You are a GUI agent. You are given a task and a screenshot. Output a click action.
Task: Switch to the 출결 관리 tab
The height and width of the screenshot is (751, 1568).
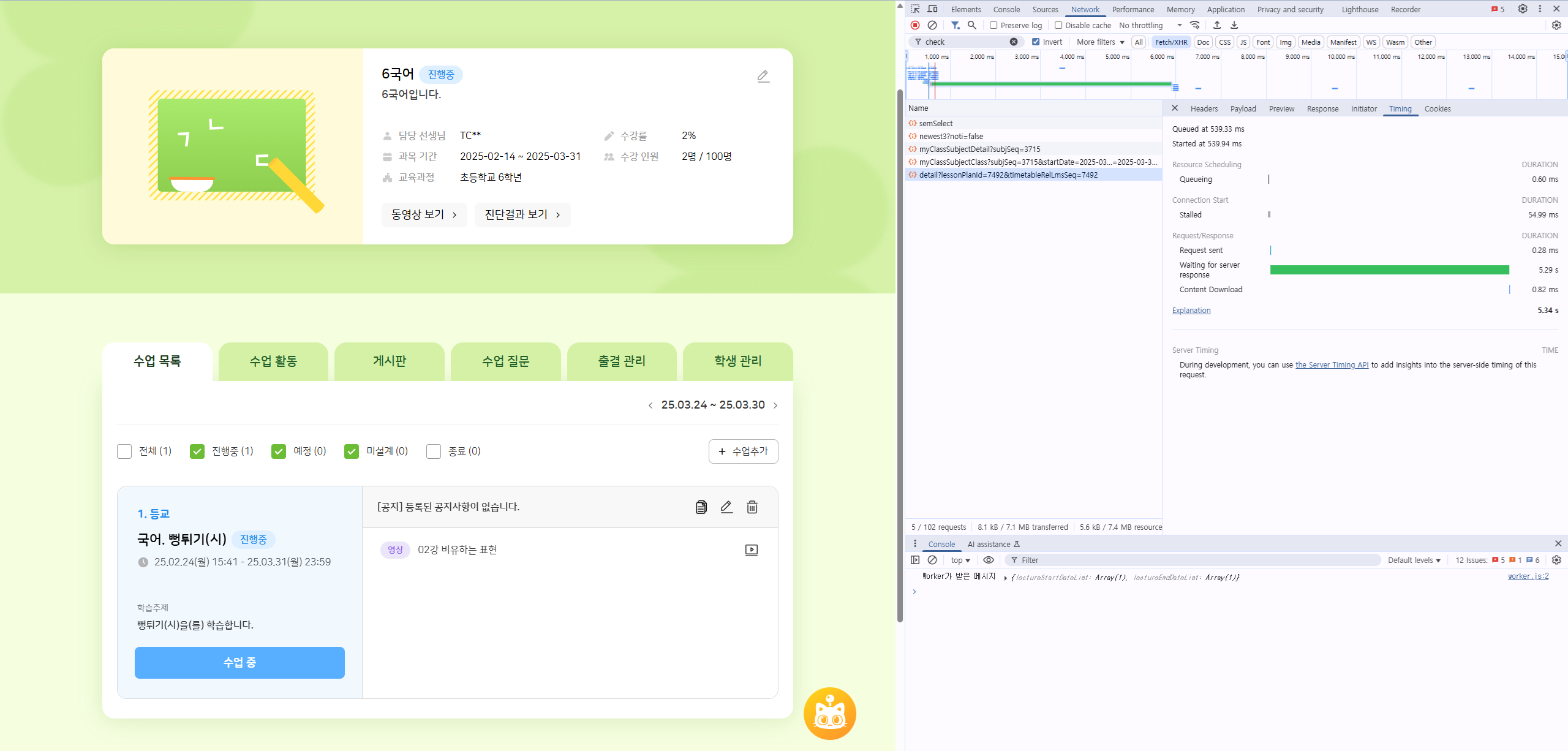[x=621, y=361]
